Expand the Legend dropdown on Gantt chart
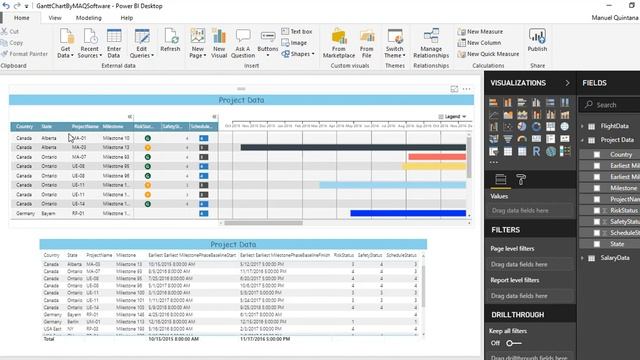 pyautogui.click(x=452, y=117)
